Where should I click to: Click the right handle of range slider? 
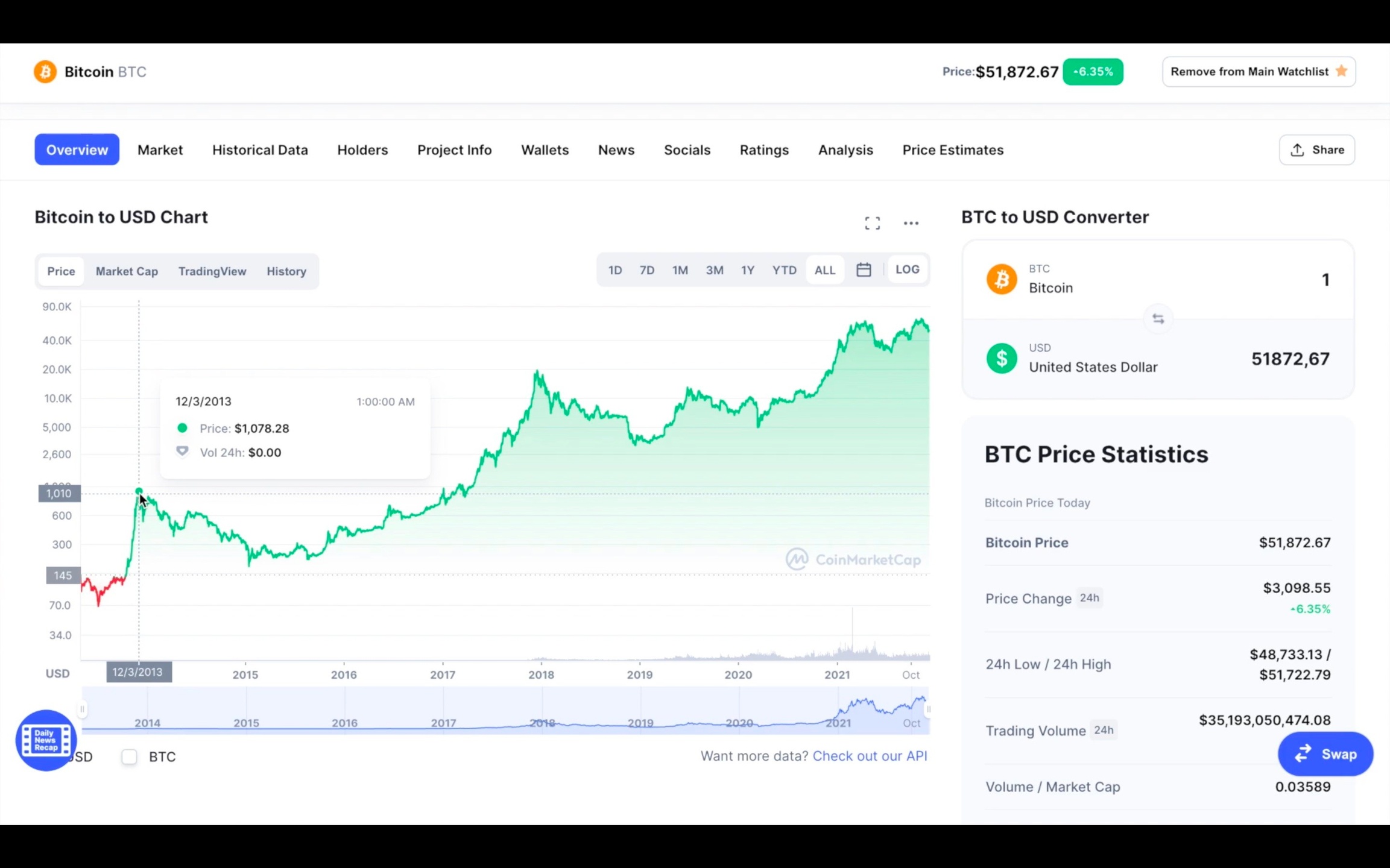click(928, 709)
